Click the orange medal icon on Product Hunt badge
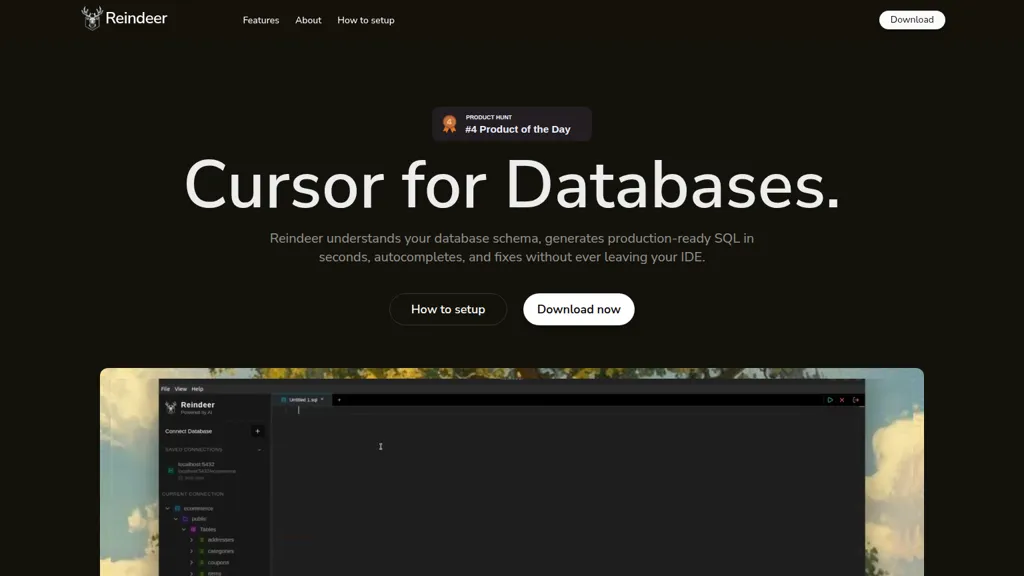Viewport: 1024px width, 576px height. [449, 123]
